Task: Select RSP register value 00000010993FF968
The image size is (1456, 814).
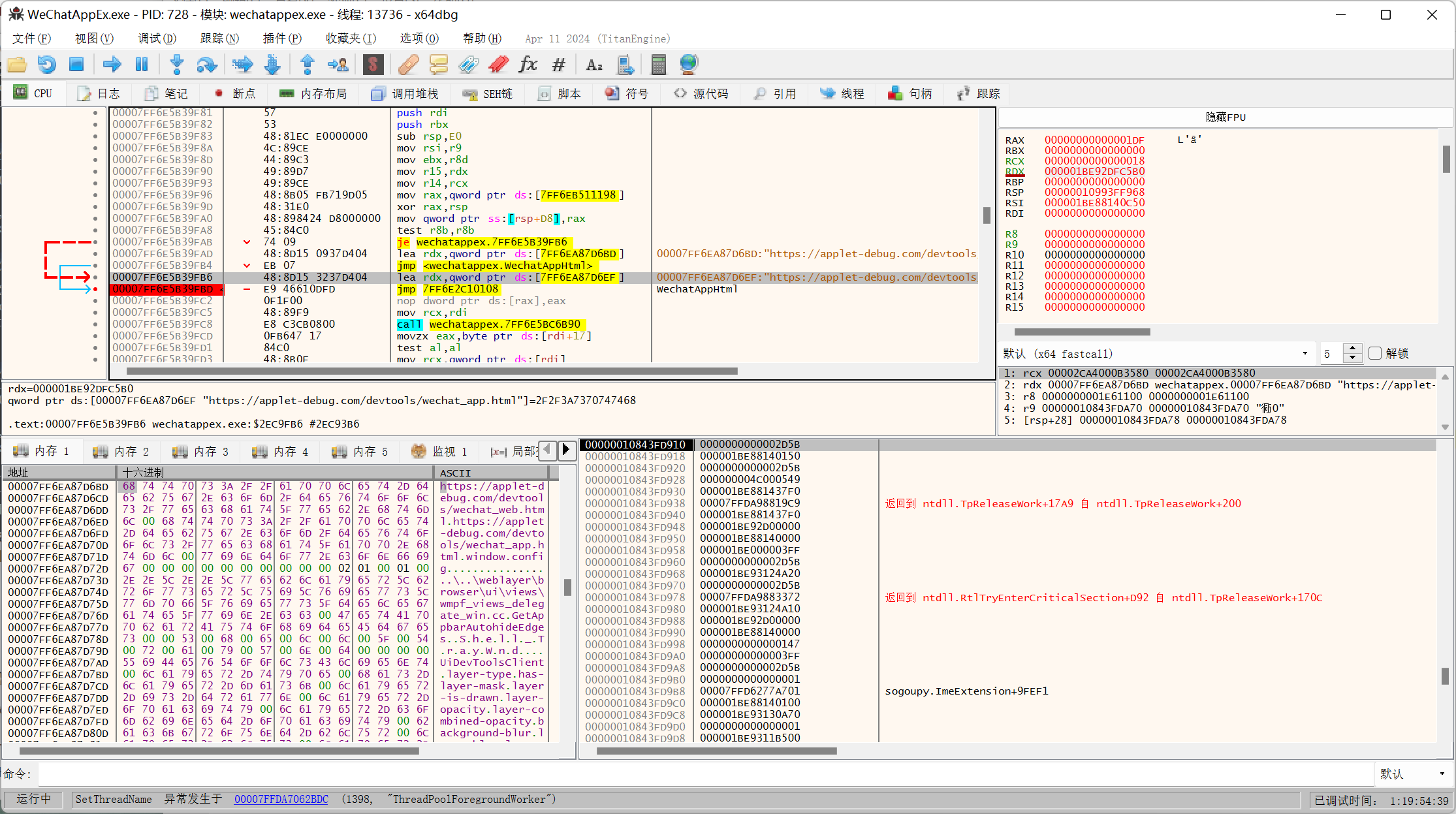Action: point(1094,192)
